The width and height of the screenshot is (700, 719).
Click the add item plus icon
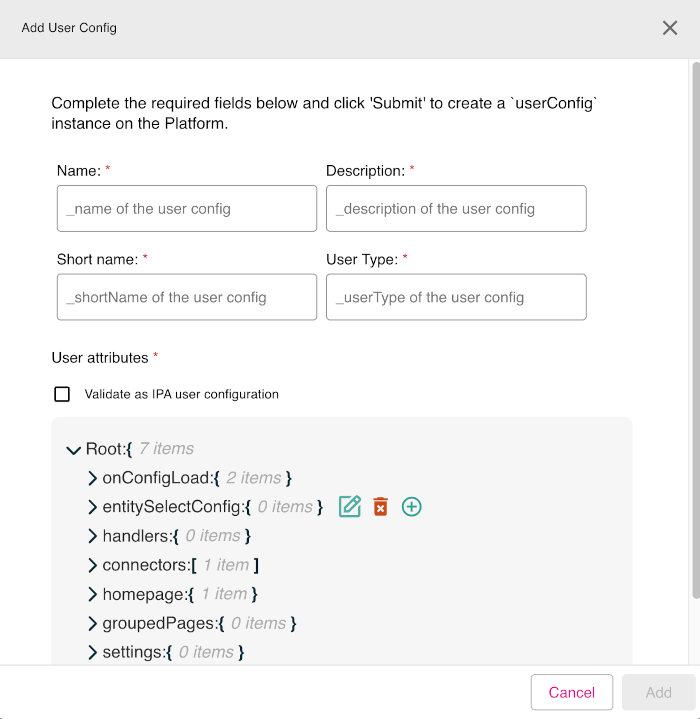point(411,507)
